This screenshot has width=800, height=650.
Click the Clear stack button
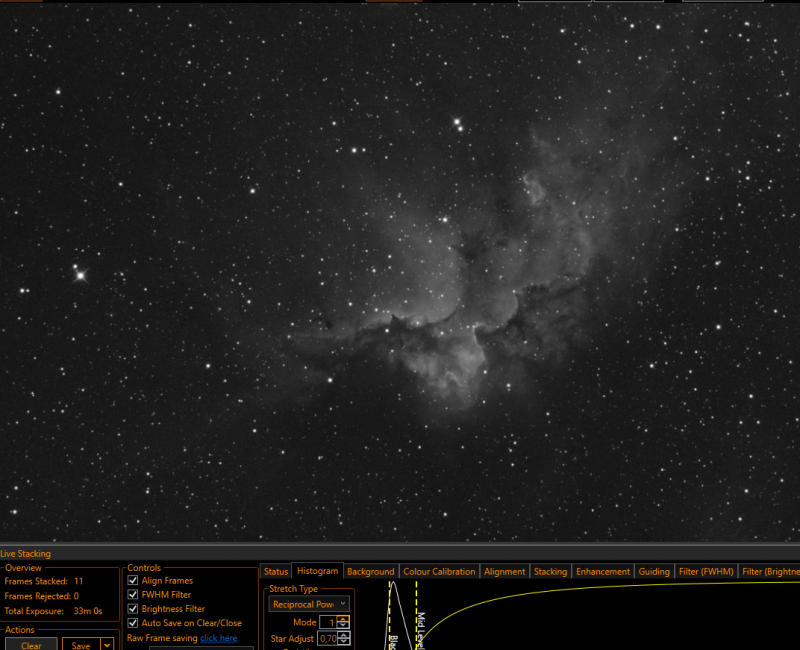(x=31, y=645)
